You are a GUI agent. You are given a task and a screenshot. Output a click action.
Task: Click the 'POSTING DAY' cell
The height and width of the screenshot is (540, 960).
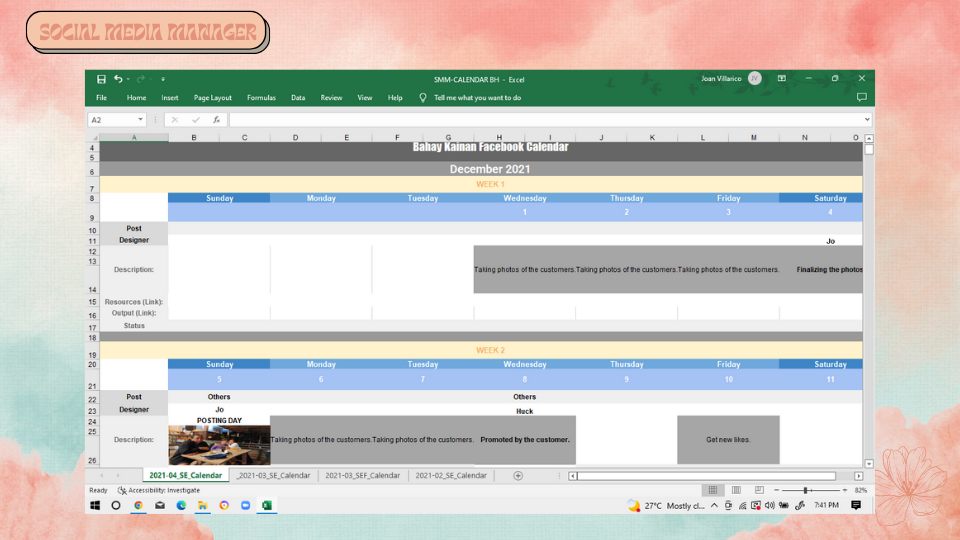[x=219, y=421]
